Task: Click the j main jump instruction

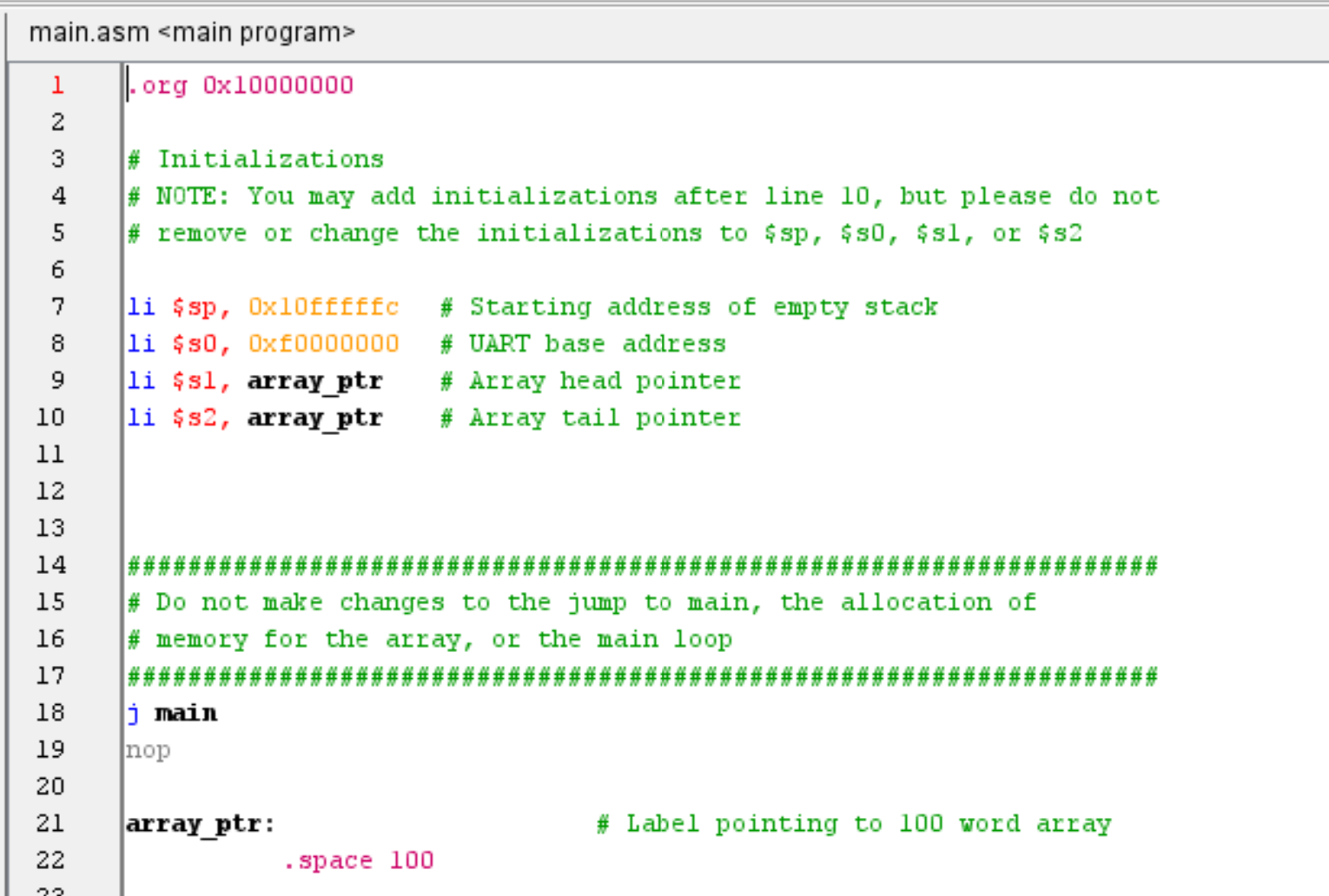Action: click(x=170, y=712)
